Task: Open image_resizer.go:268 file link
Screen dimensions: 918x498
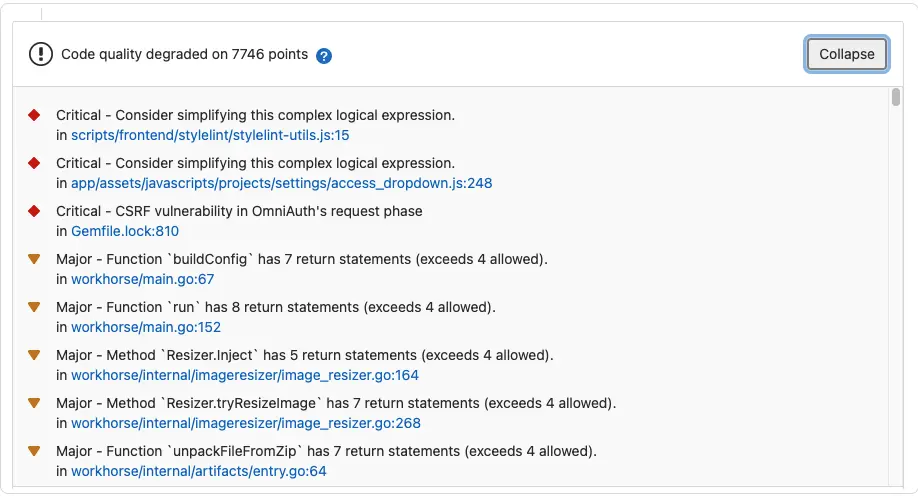Action: pyautogui.click(x=244, y=423)
